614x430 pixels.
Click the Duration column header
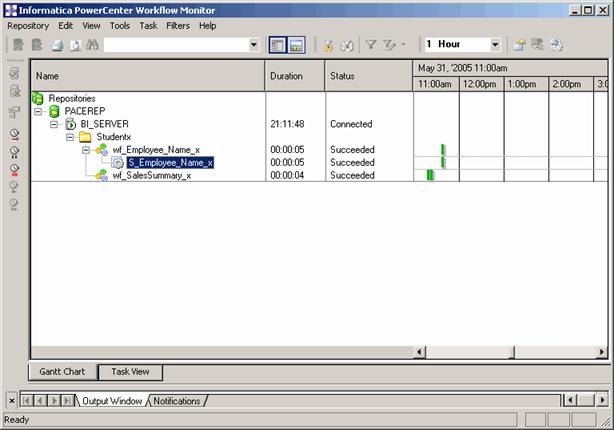pos(295,76)
